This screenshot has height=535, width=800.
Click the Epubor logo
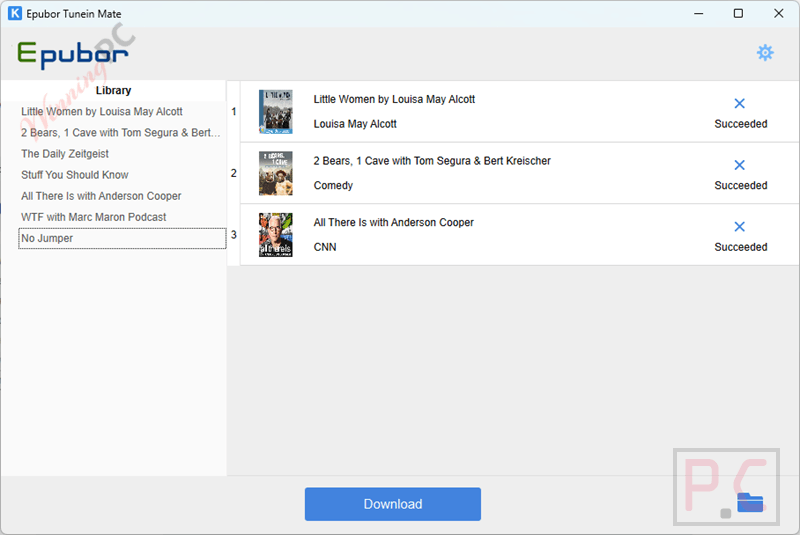72,54
